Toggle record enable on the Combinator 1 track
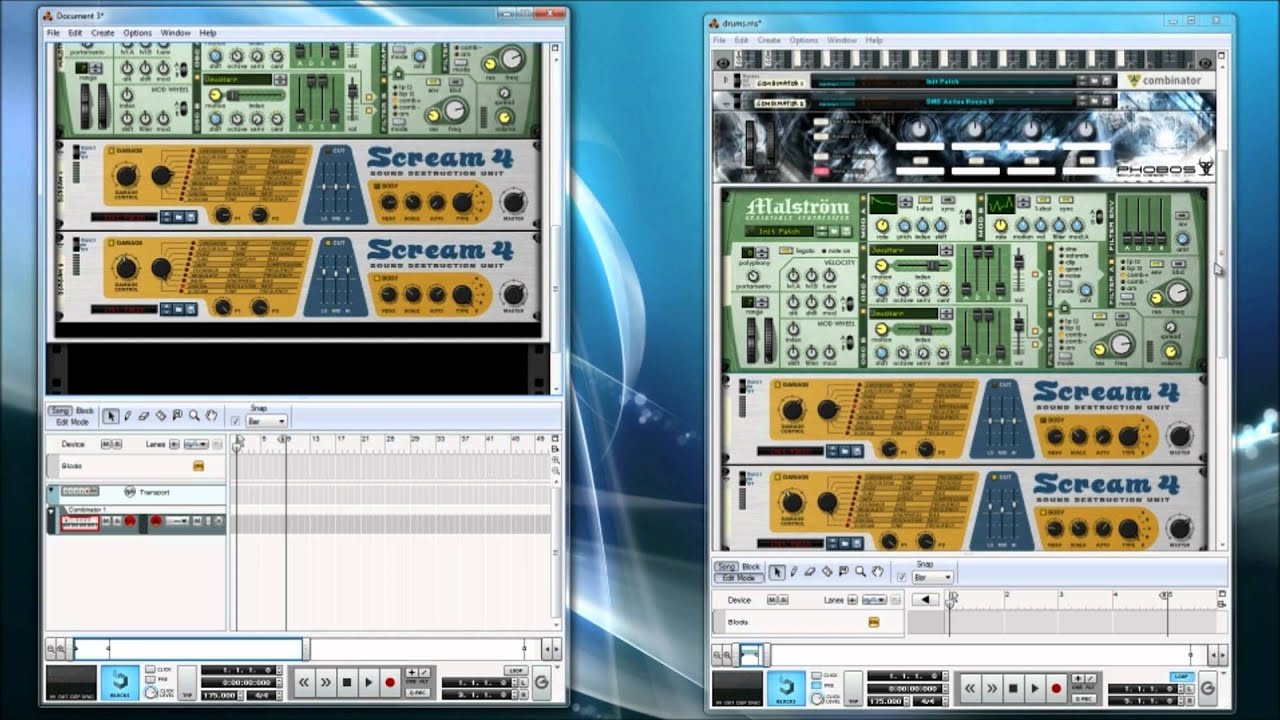Screen dimensions: 1280x720 click(129, 521)
